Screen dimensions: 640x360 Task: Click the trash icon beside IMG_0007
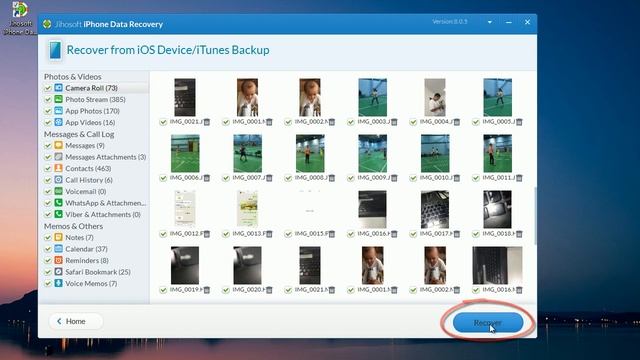tap(269, 178)
